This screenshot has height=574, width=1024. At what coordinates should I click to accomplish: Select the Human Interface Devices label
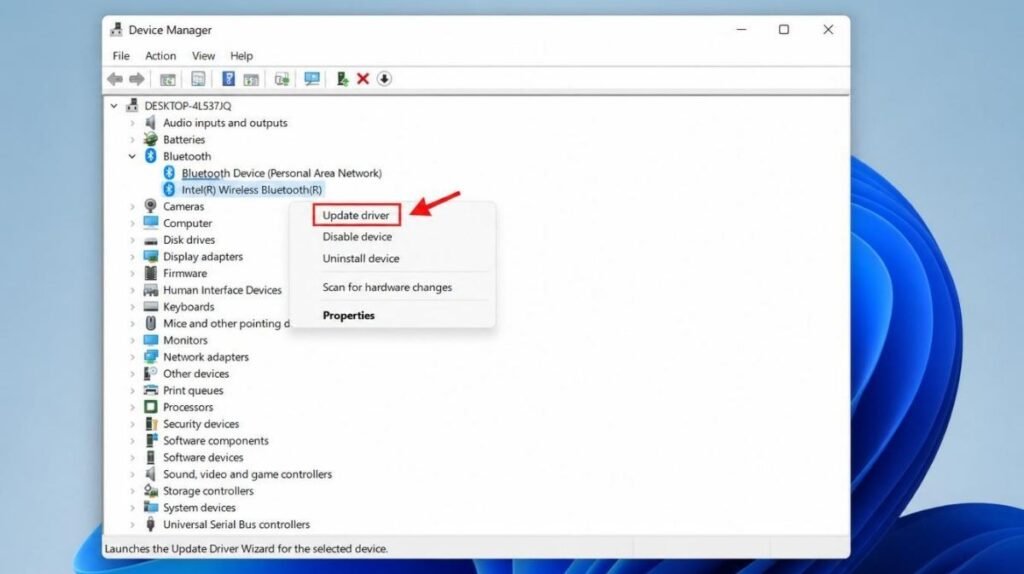tap(222, 290)
